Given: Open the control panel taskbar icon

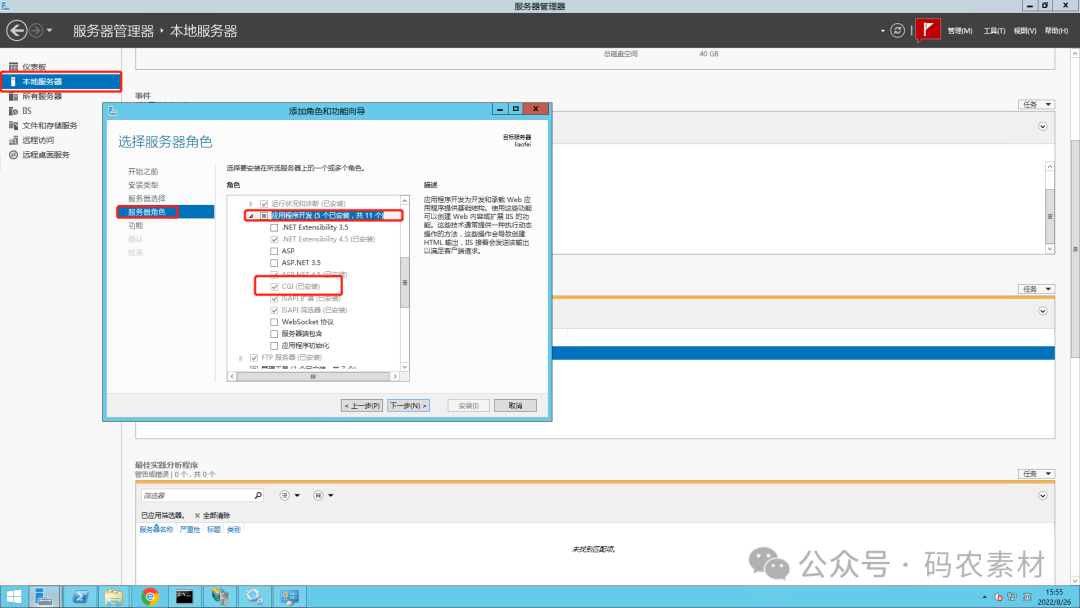Looking at the screenshot, I should click(289, 596).
